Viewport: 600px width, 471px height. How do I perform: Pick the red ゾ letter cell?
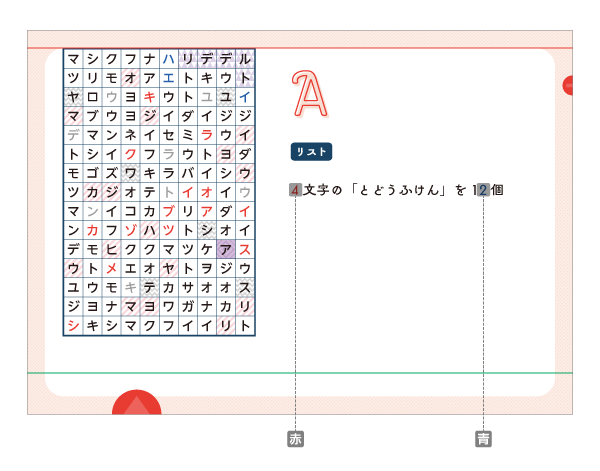[130, 230]
